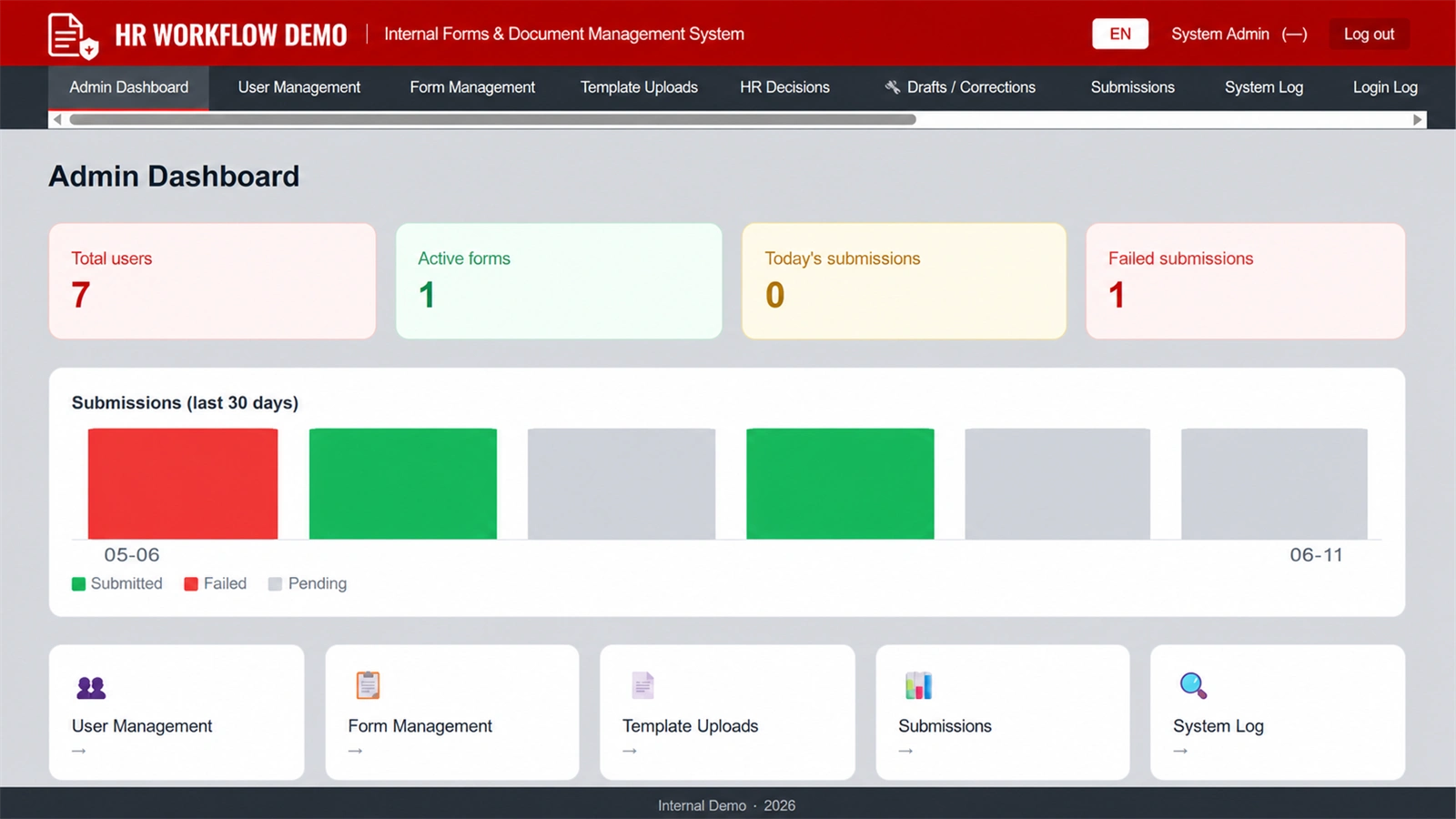Go to the Form Management tab
The image size is (1456, 819).
coord(472,87)
